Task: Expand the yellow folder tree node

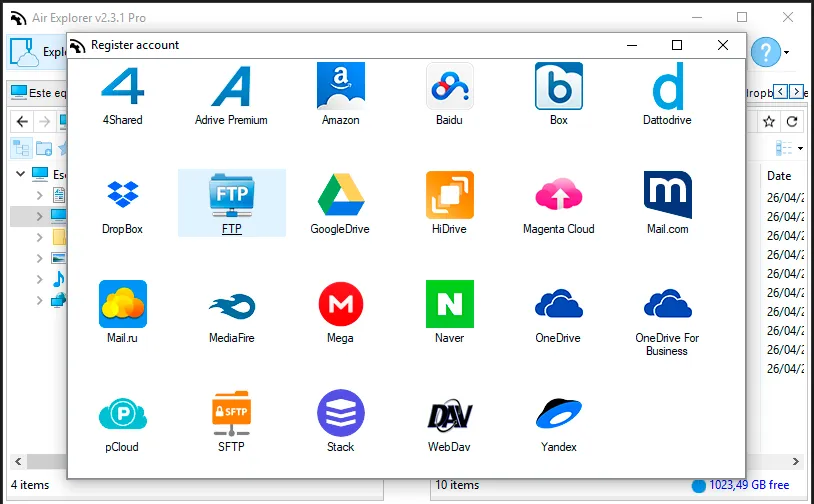Action: [39, 237]
